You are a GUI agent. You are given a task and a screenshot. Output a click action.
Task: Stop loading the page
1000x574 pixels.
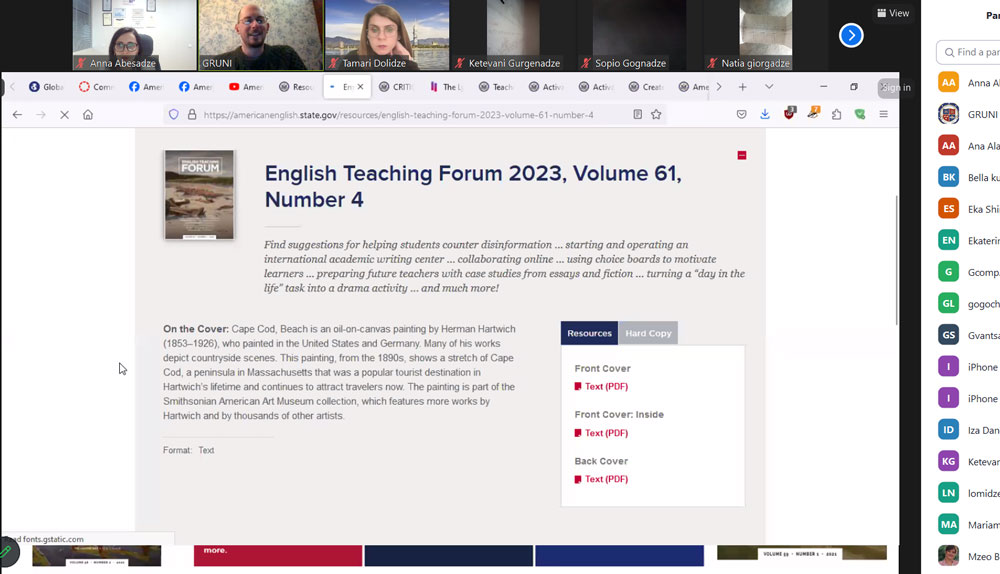(64, 115)
